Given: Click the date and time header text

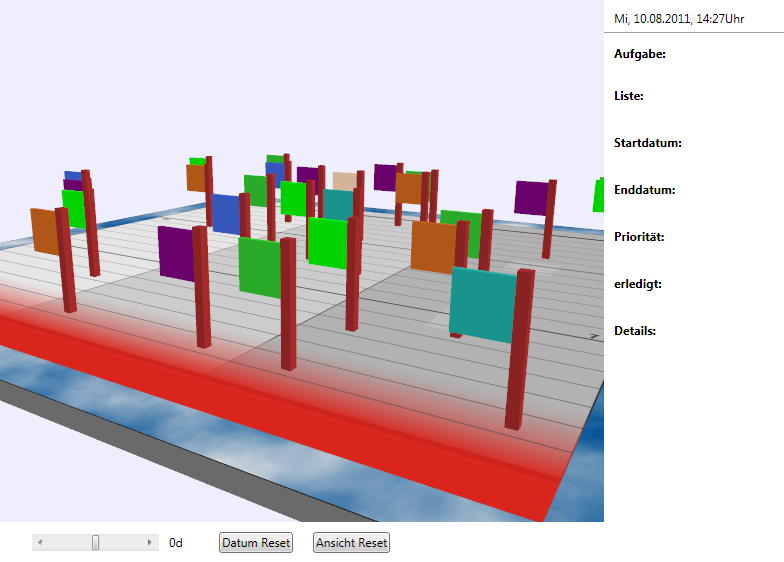Looking at the screenshot, I should pos(679,18).
